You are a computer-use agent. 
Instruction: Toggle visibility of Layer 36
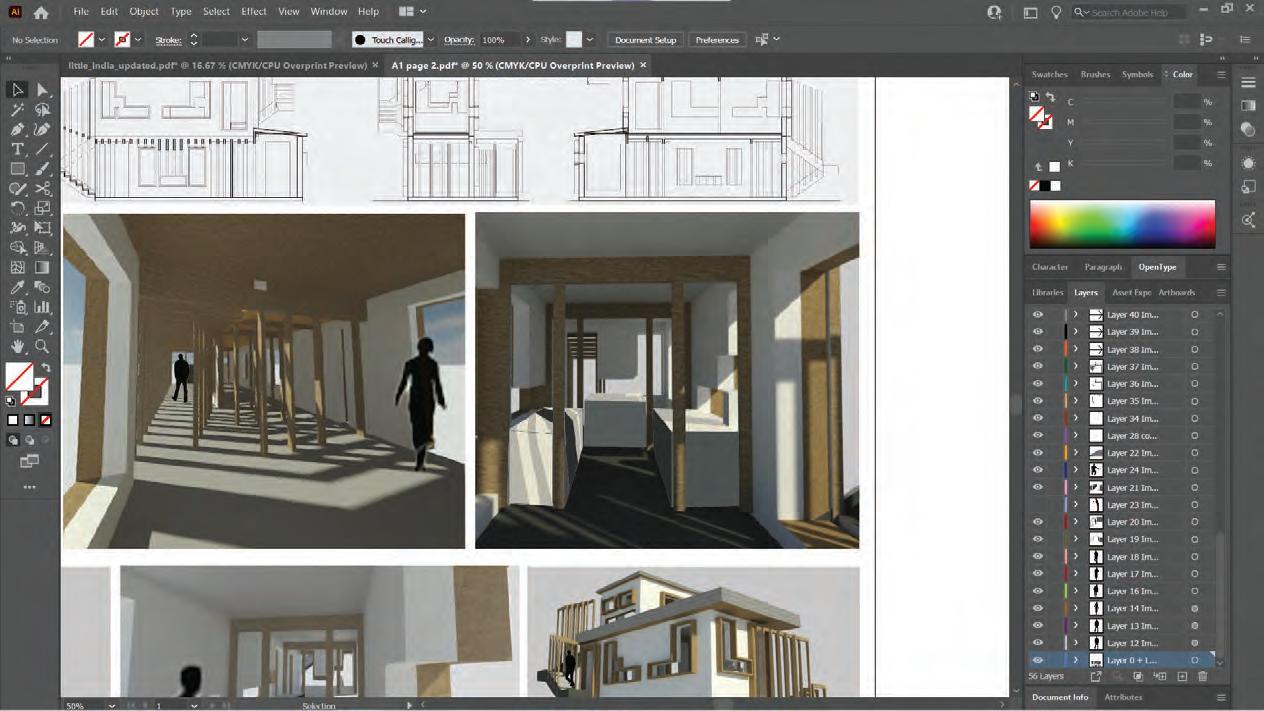(x=1038, y=383)
